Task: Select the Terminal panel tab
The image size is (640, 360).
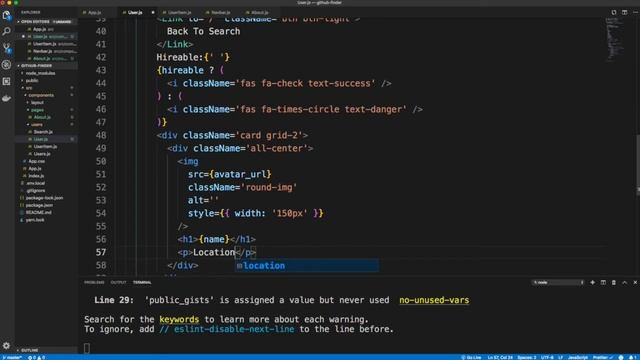Action: tap(142, 282)
